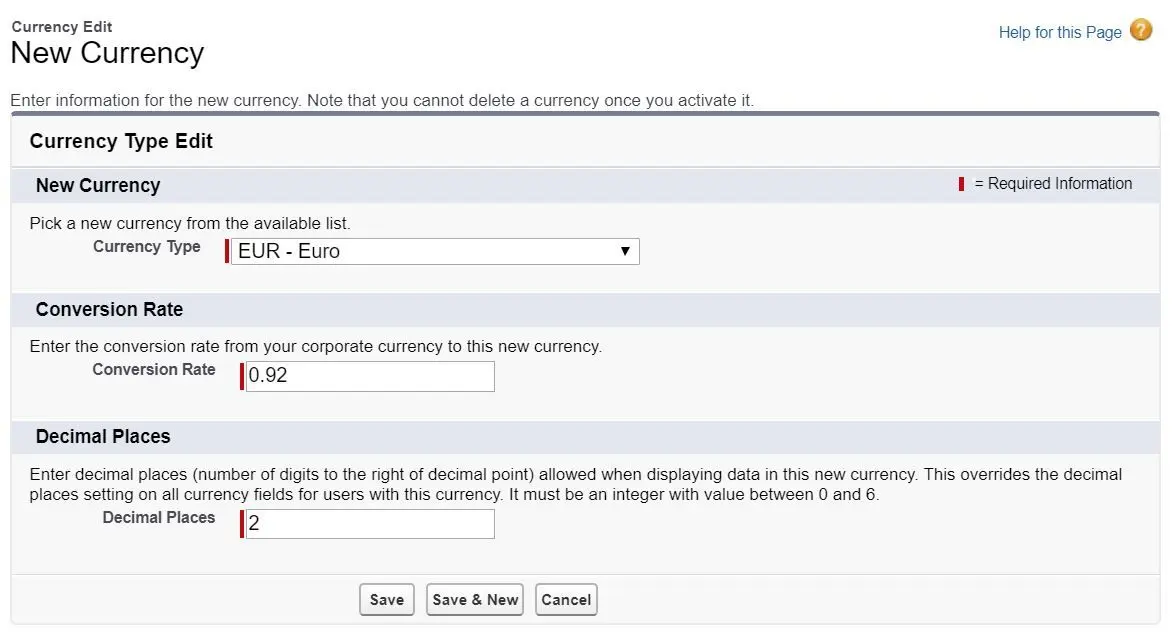Click the red Required Information marker
This screenshot has height=644, width=1175.
tap(961, 184)
